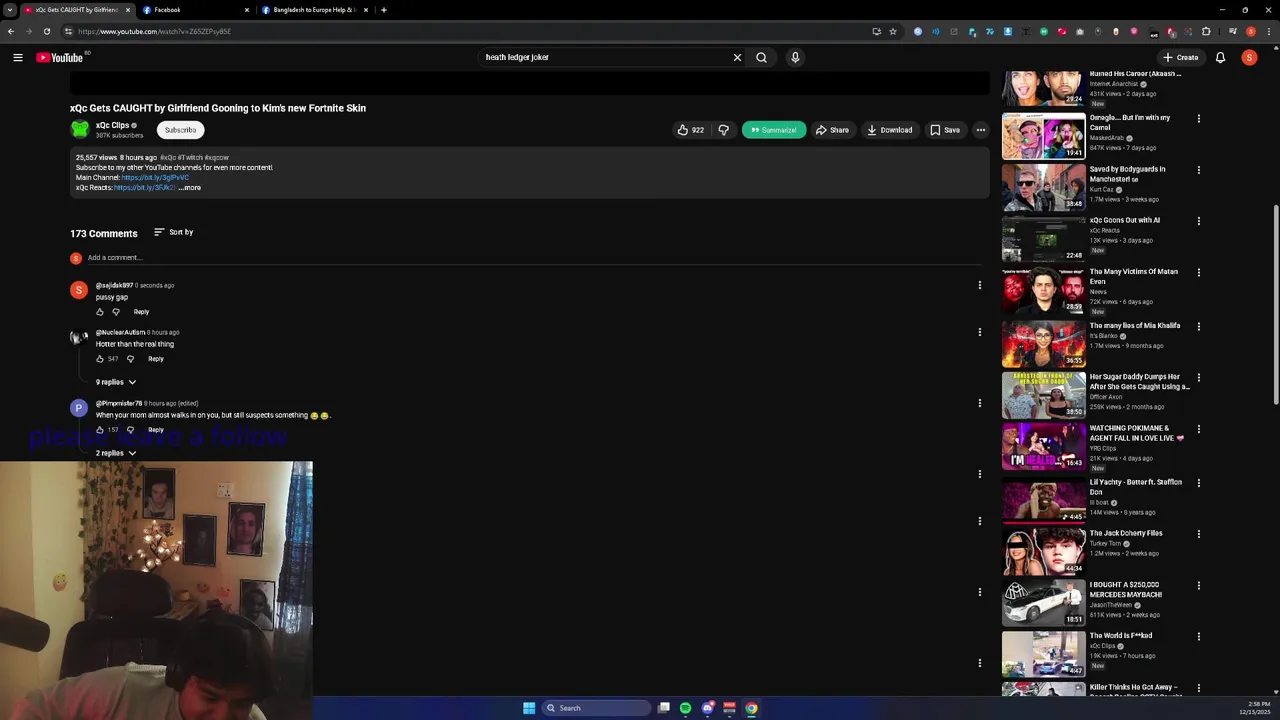The height and width of the screenshot is (720, 1280).
Task: Click the Windows taskbar Search box
Action: [596, 708]
